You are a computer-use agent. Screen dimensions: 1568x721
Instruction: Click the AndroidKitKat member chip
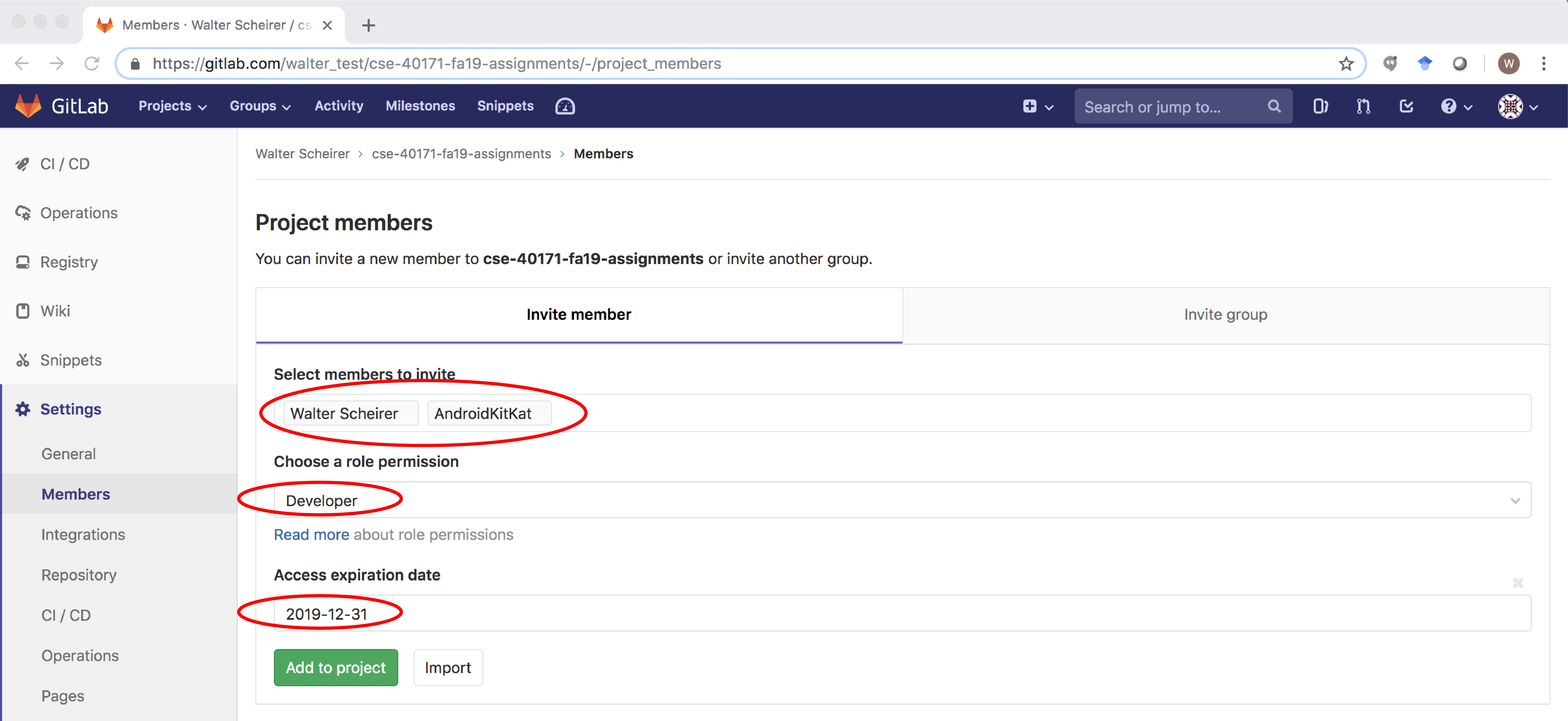pos(489,413)
